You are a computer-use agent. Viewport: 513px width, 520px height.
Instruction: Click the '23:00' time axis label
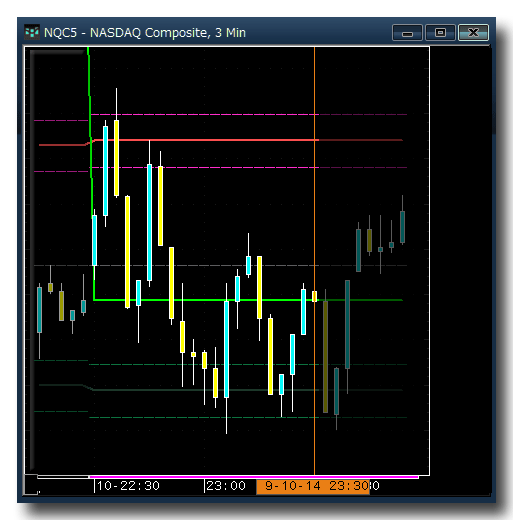click(x=226, y=486)
